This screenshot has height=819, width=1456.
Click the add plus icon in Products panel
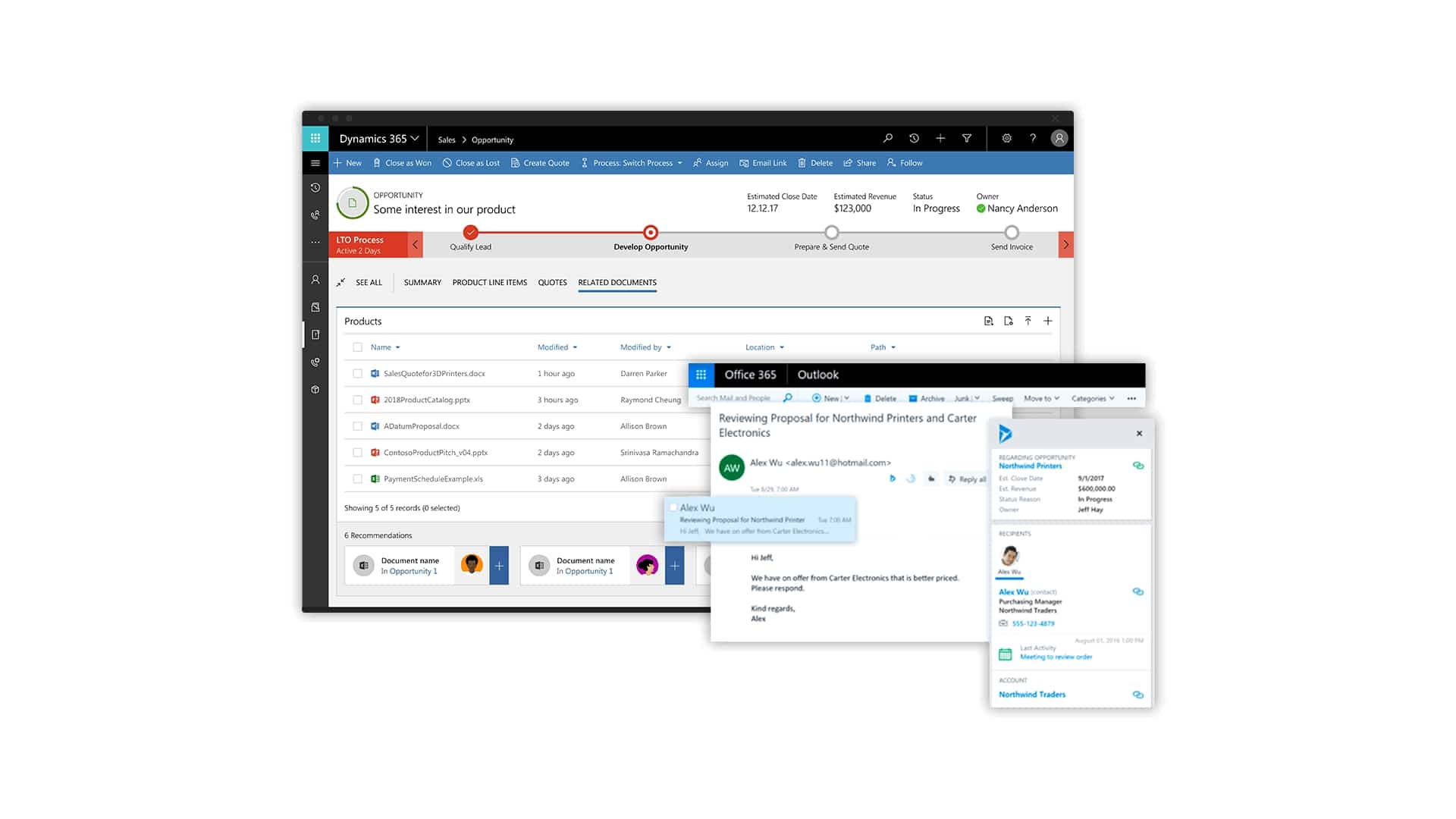click(x=1048, y=321)
